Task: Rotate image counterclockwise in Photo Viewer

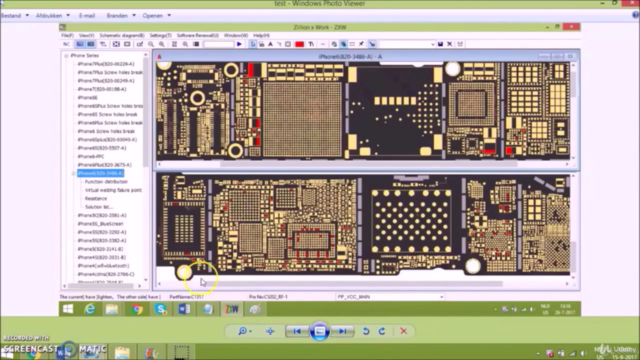Action: [366, 331]
